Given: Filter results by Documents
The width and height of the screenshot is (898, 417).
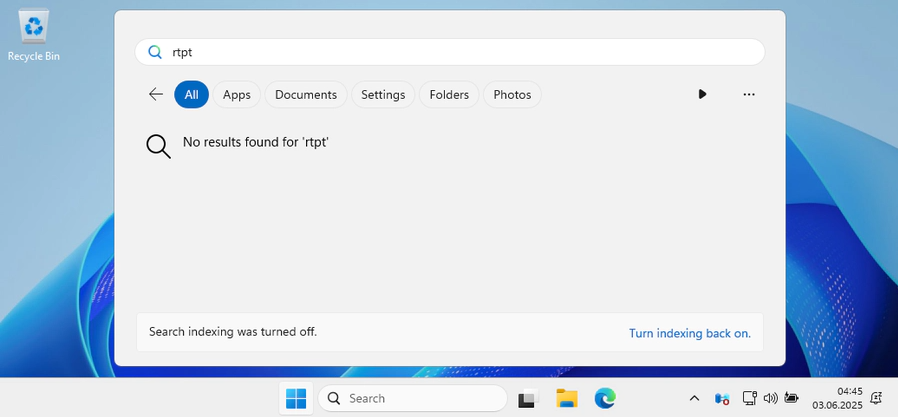Looking at the screenshot, I should pyautogui.click(x=306, y=94).
